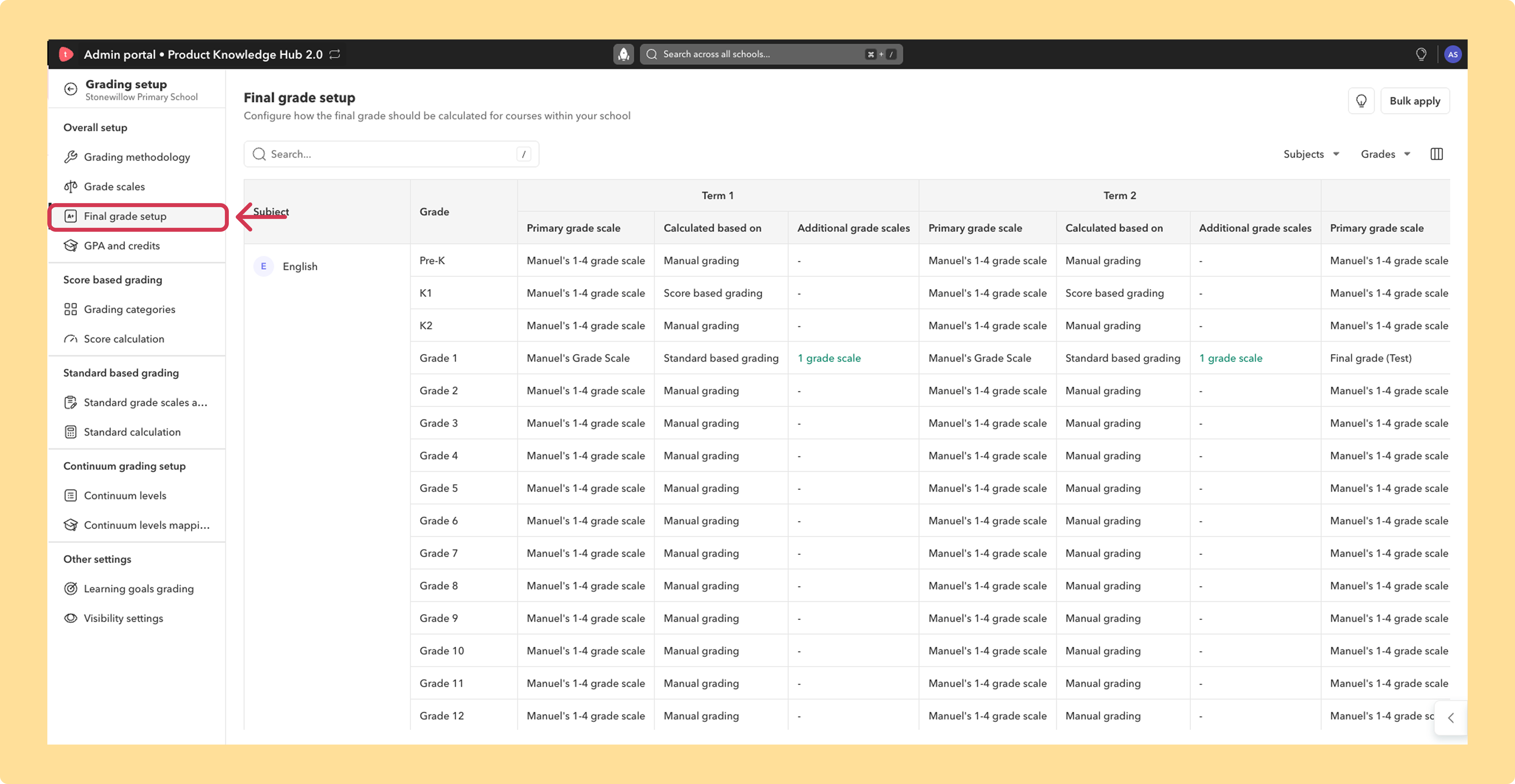
Task: Go to Grade scales page
Action: (137, 186)
